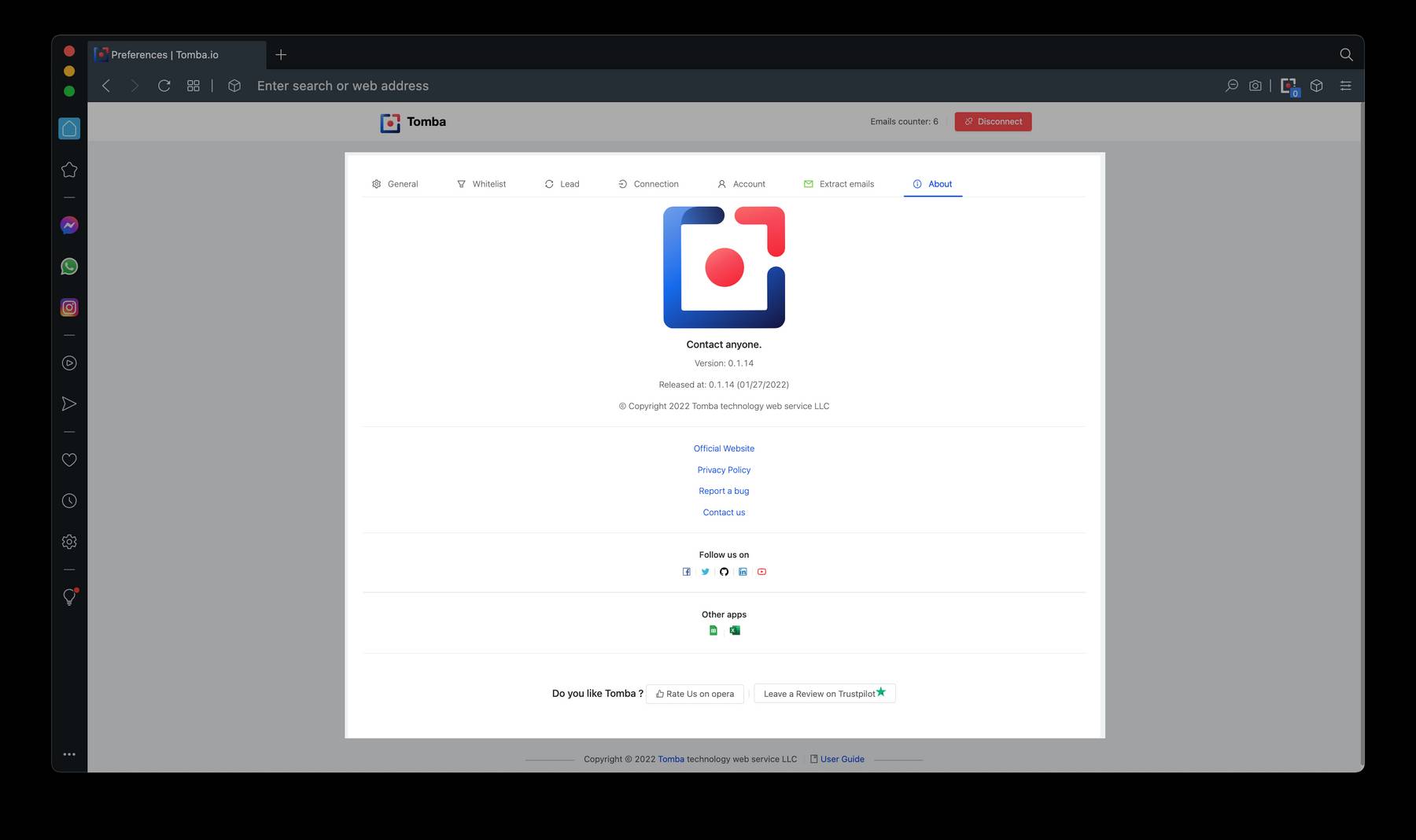Open the Extensions cube icon in the toolbar

tap(1317, 86)
